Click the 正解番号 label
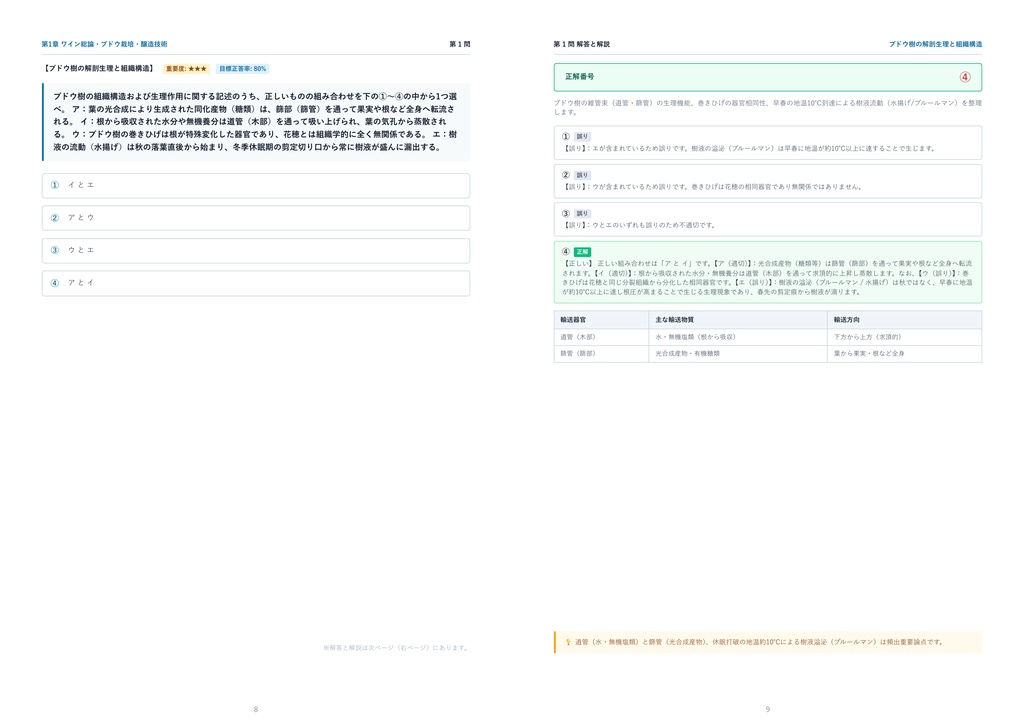 tap(580, 77)
